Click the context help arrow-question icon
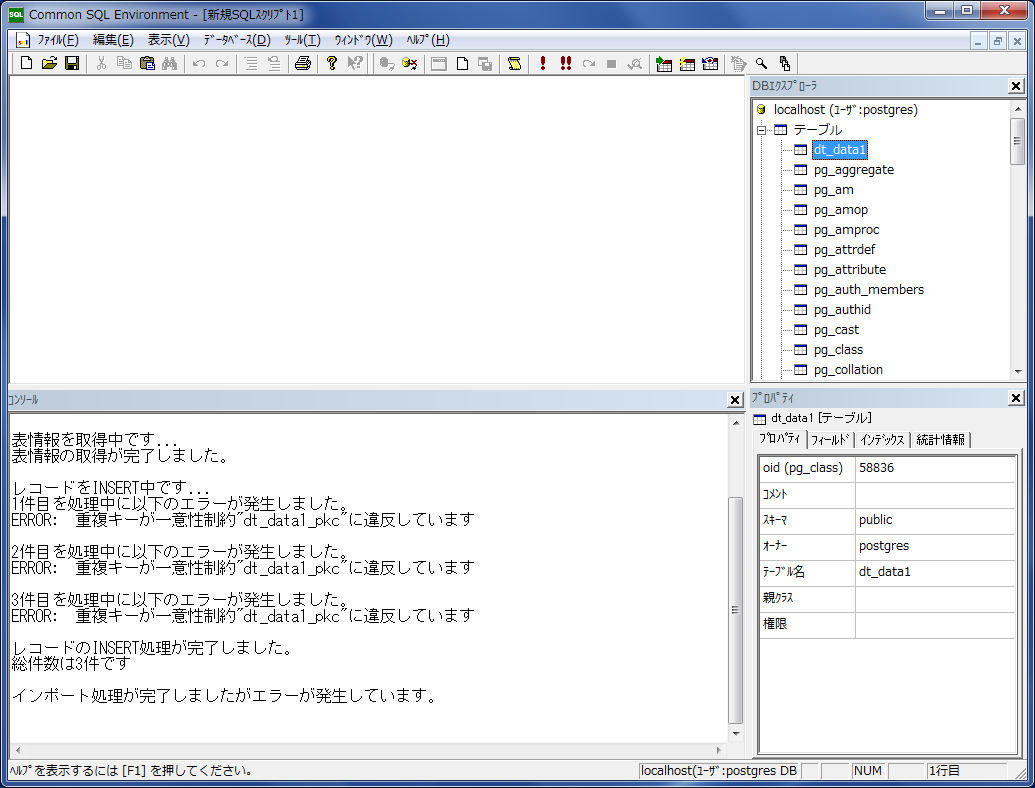The width and height of the screenshot is (1035, 788). click(x=355, y=63)
